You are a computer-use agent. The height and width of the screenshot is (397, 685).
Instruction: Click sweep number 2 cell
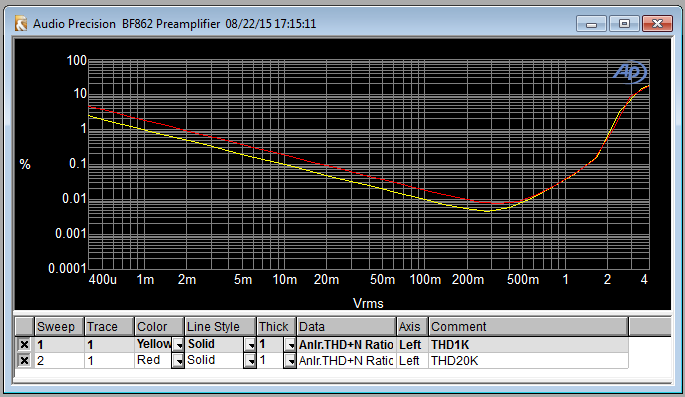59,360
